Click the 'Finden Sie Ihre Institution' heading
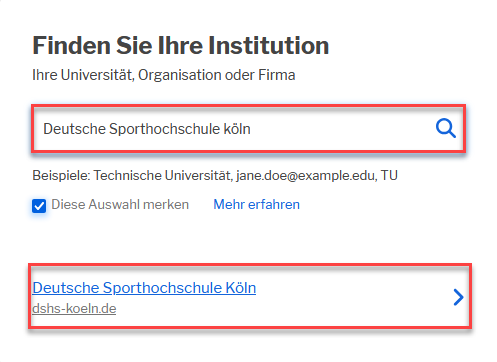This screenshot has width=497, height=362. [181, 45]
